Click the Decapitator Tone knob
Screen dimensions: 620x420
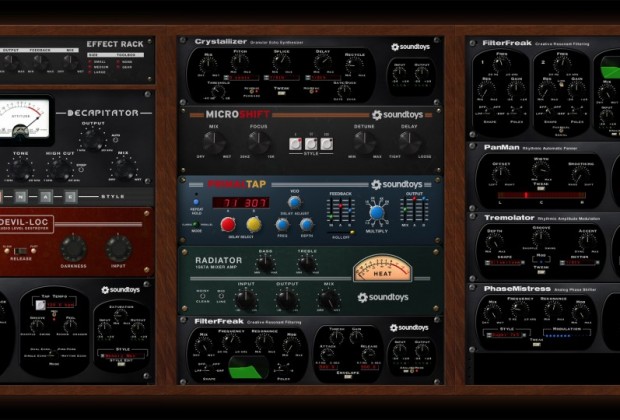(20, 168)
